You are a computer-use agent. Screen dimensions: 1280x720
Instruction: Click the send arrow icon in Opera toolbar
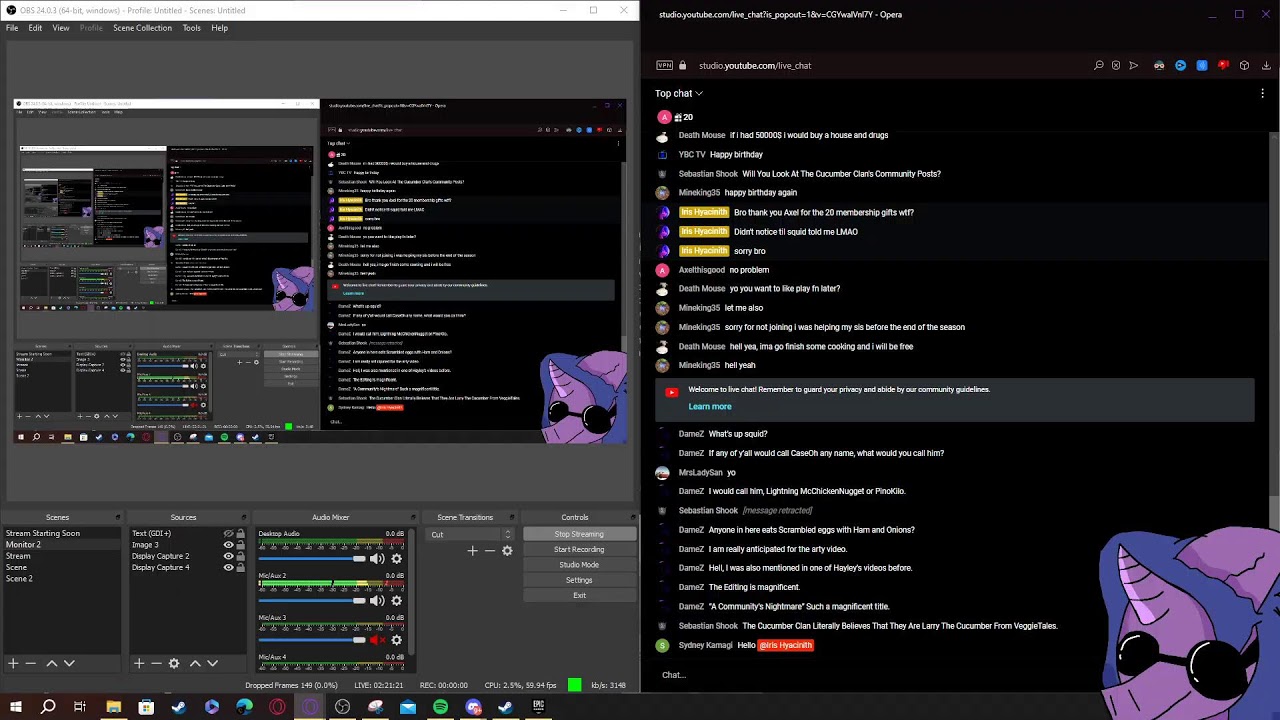[1134, 65]
